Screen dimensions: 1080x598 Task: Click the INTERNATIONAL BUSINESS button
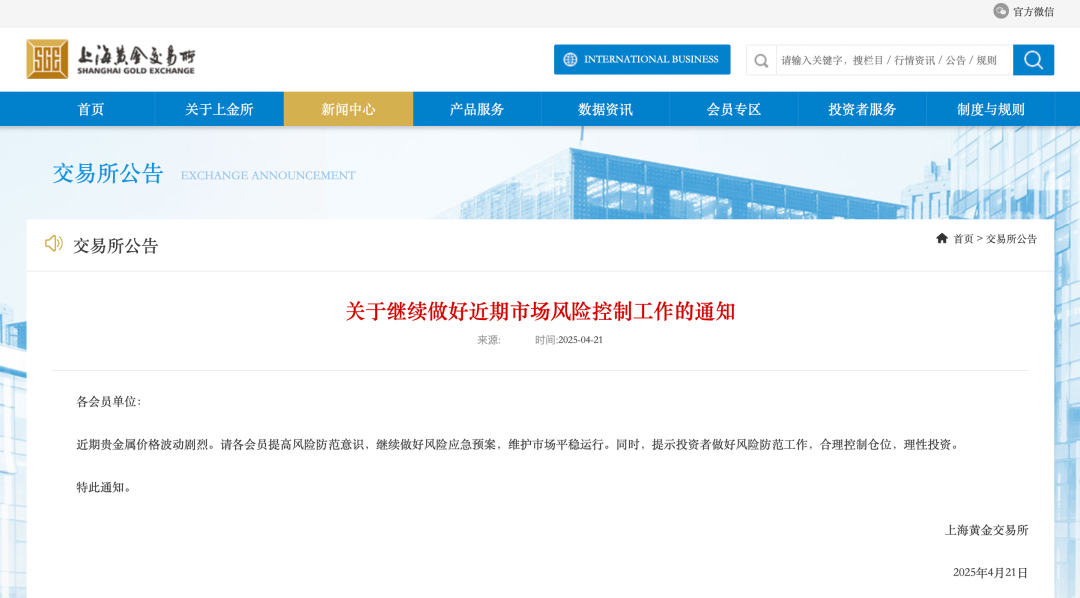click(650, 59)
